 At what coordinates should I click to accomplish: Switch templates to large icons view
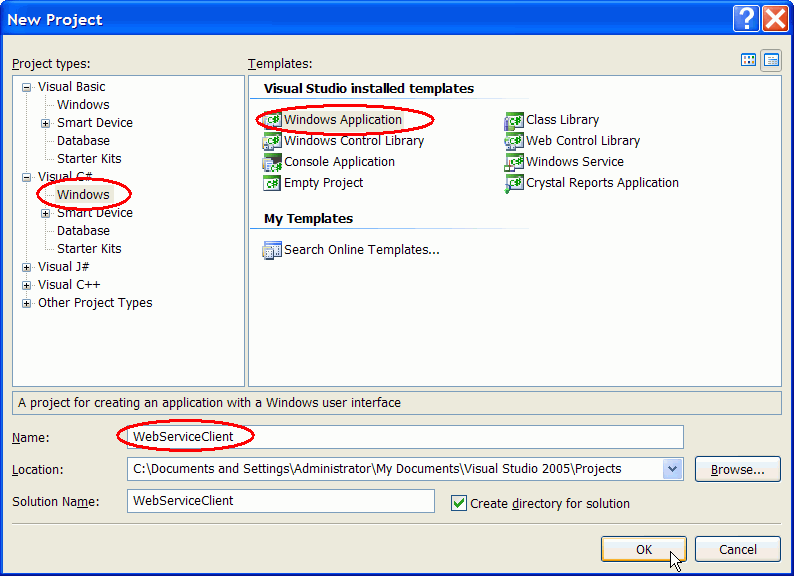tap(748, 60)
